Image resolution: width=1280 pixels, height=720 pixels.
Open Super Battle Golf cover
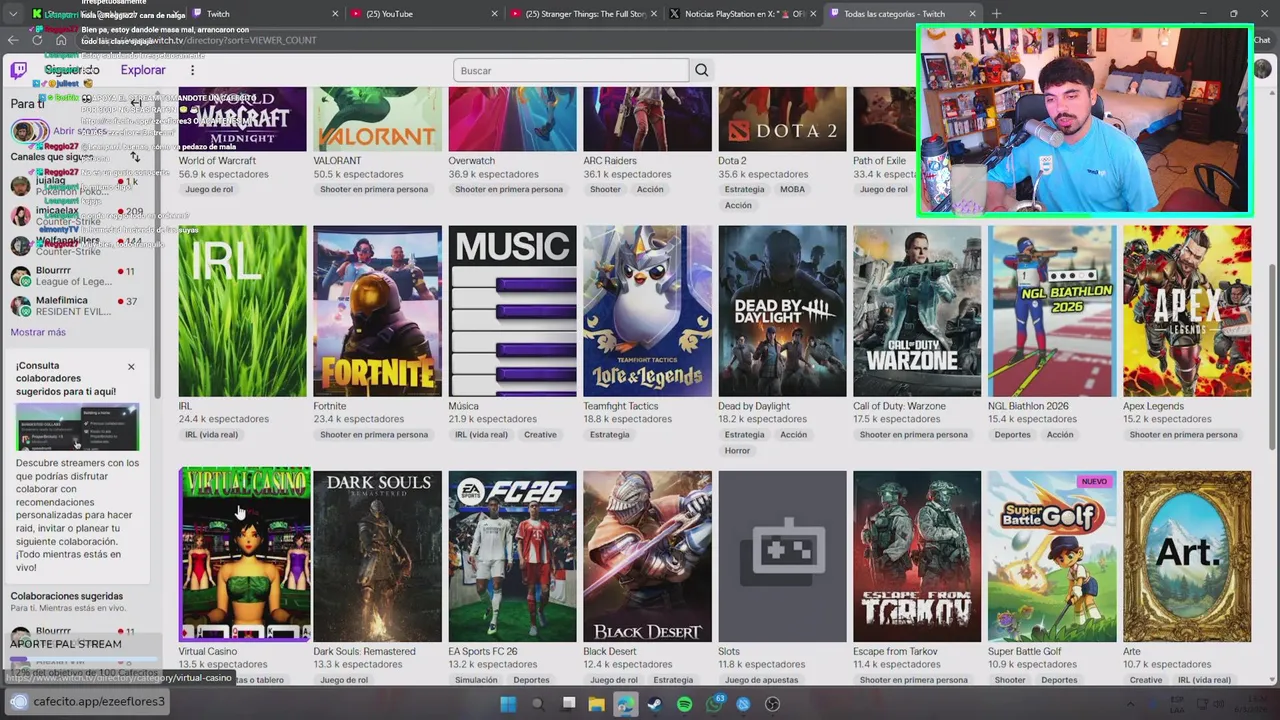point(1052,556)
